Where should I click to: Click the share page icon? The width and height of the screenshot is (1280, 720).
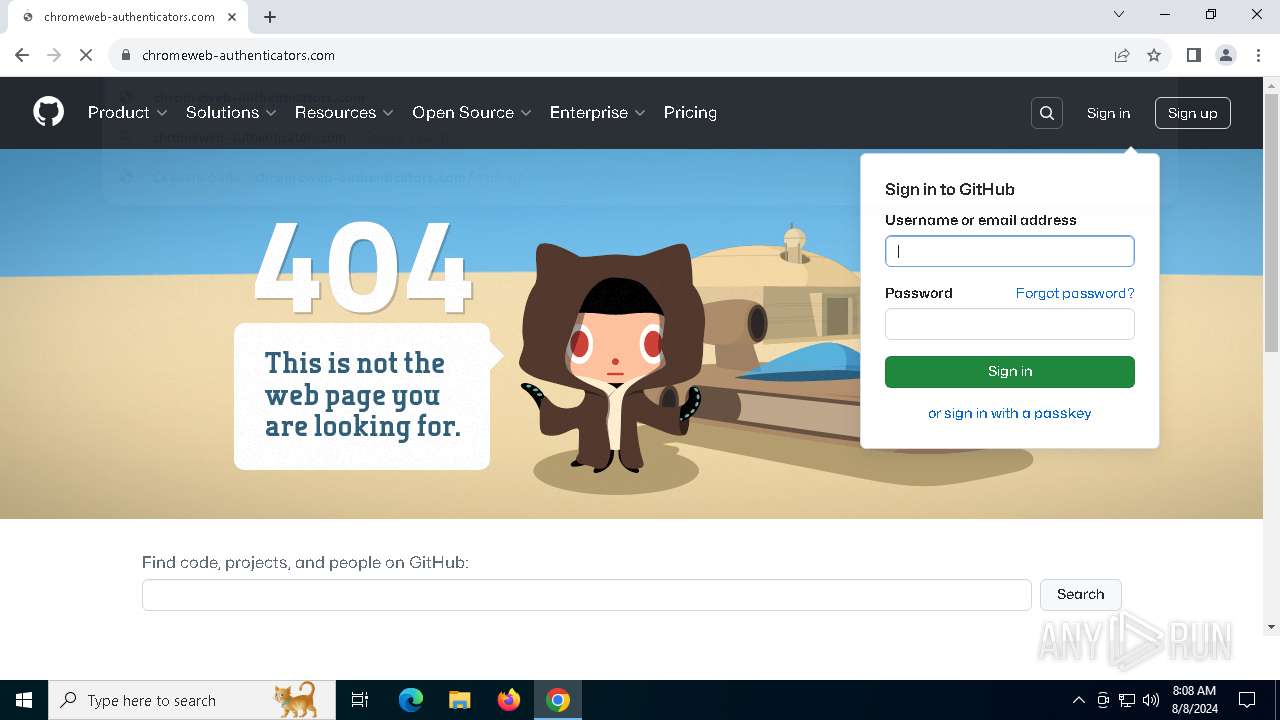coord(1122,55)
